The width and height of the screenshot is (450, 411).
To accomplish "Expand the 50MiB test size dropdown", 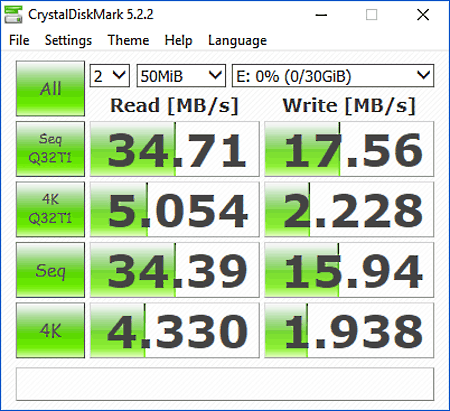I will [181, 76].
